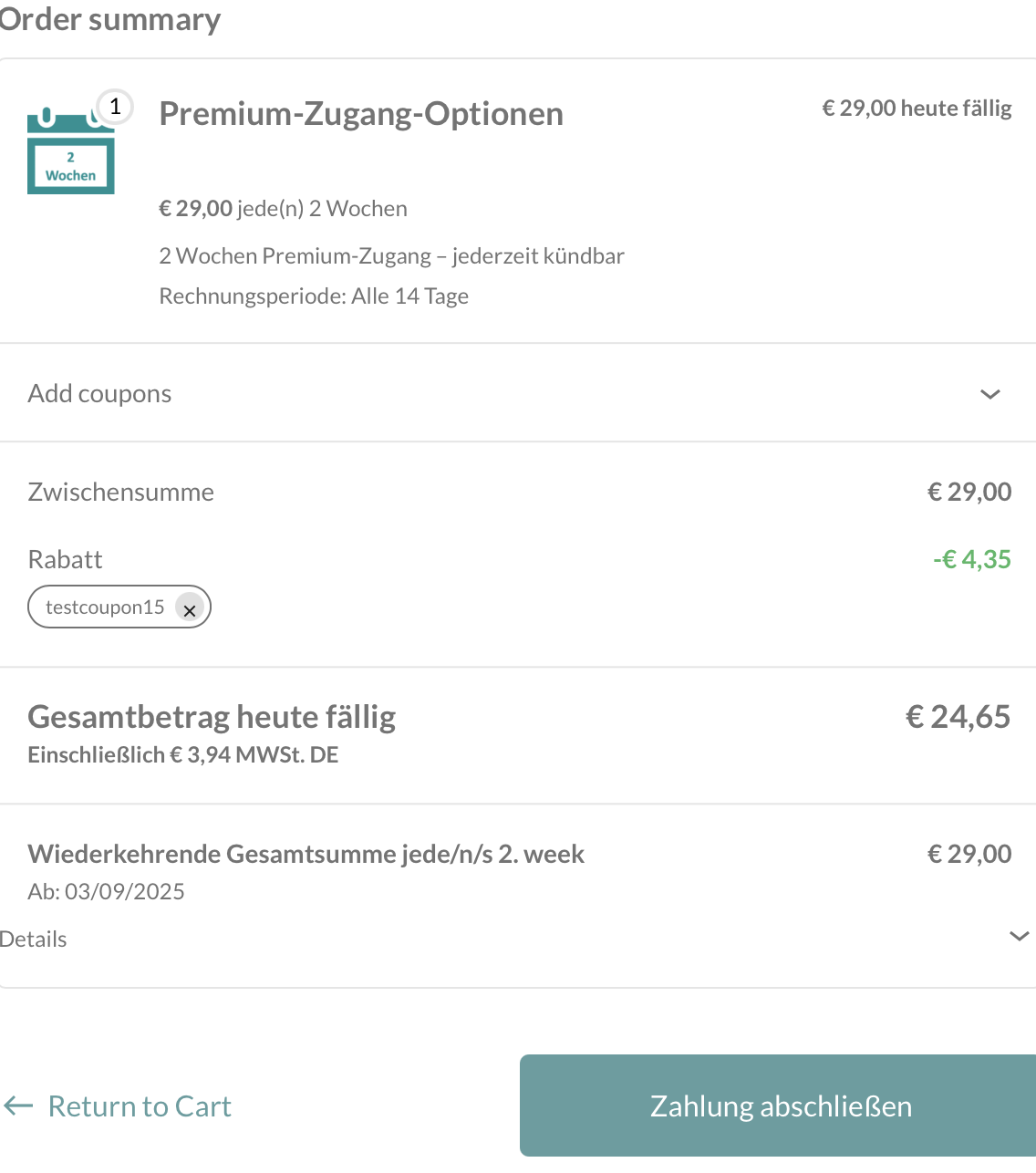Click the quantity badge showing 1
The image size is (1036, 1173).
(115, 107)
